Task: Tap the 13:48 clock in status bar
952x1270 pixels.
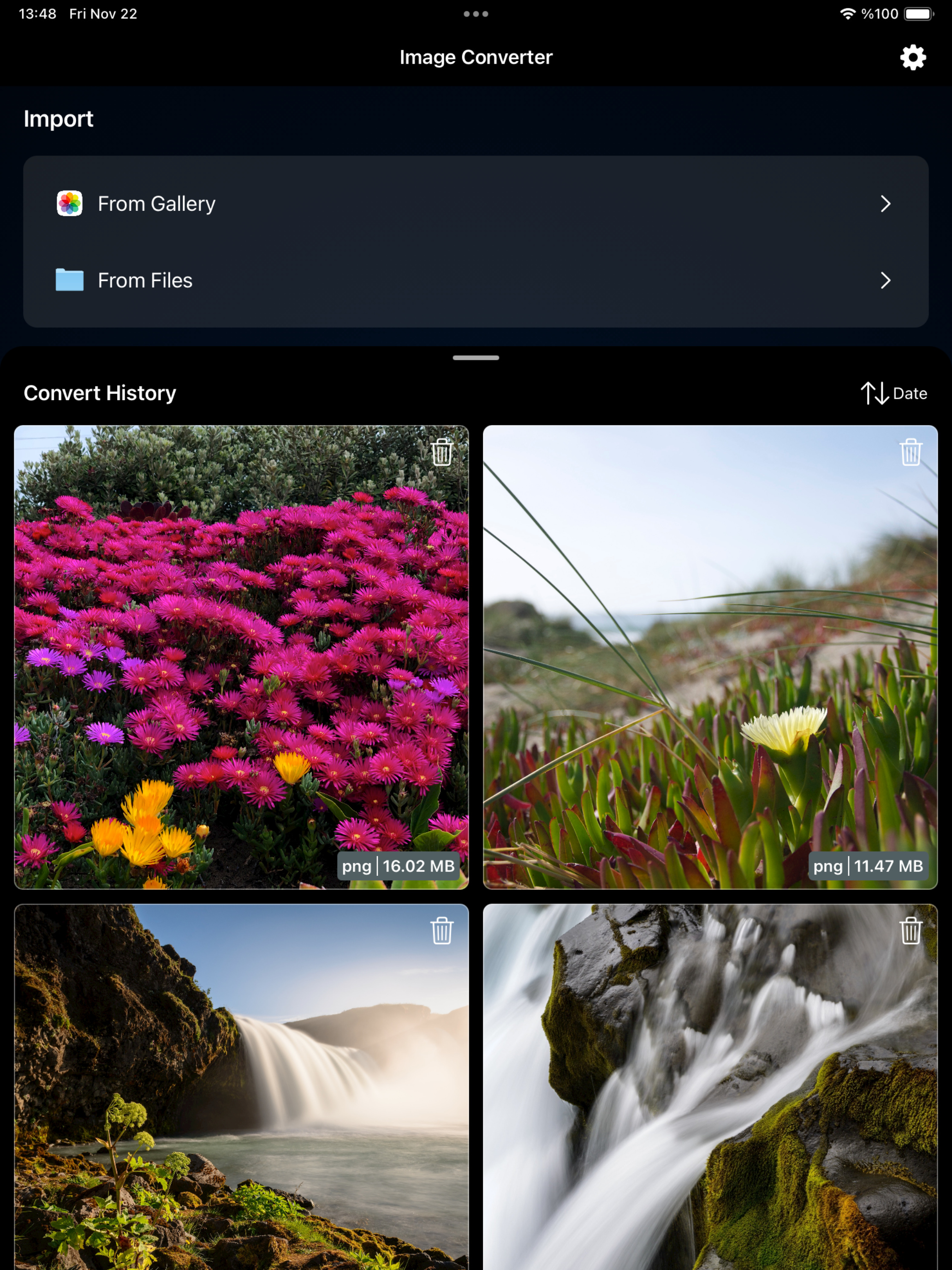Action: pos(37,14)
